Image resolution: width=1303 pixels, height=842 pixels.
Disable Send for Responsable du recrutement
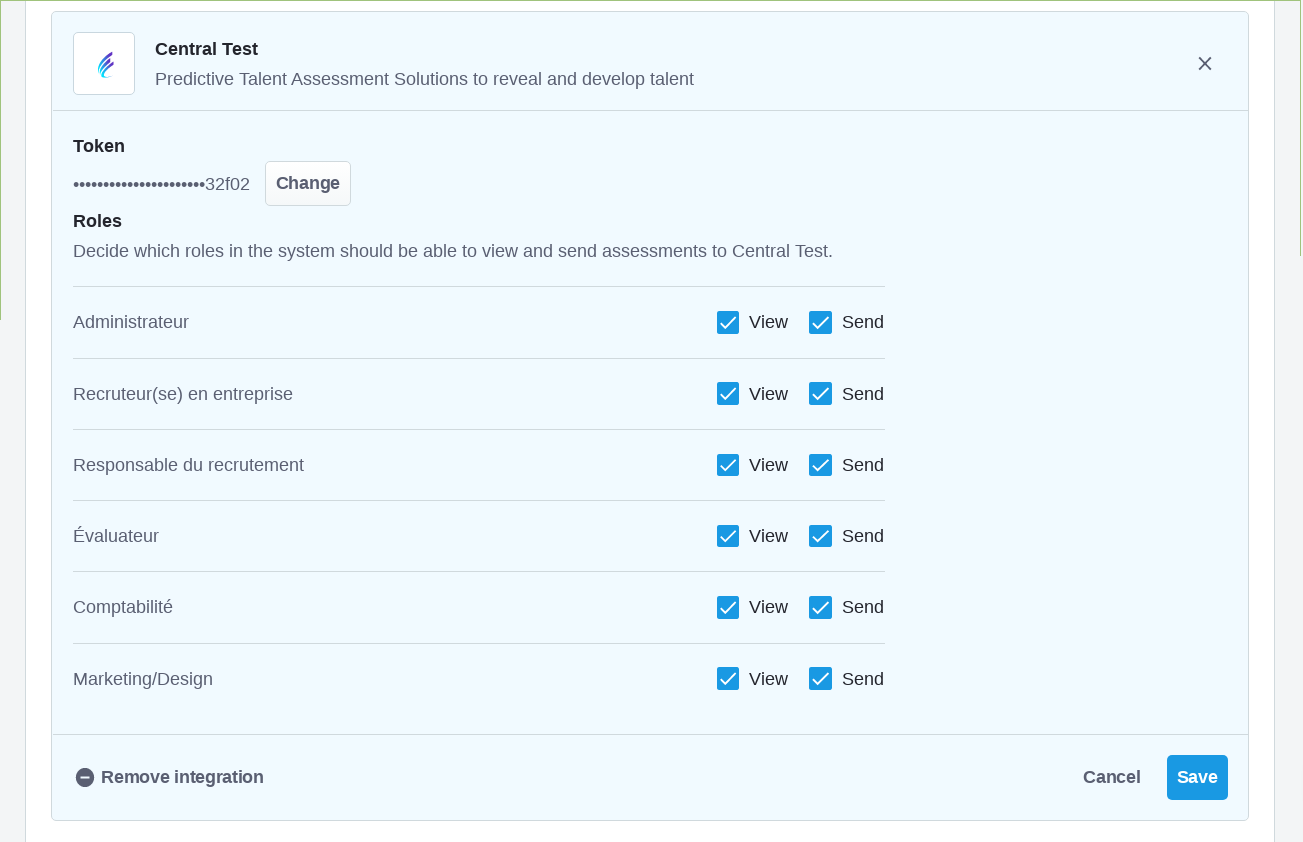pos(820,465)
